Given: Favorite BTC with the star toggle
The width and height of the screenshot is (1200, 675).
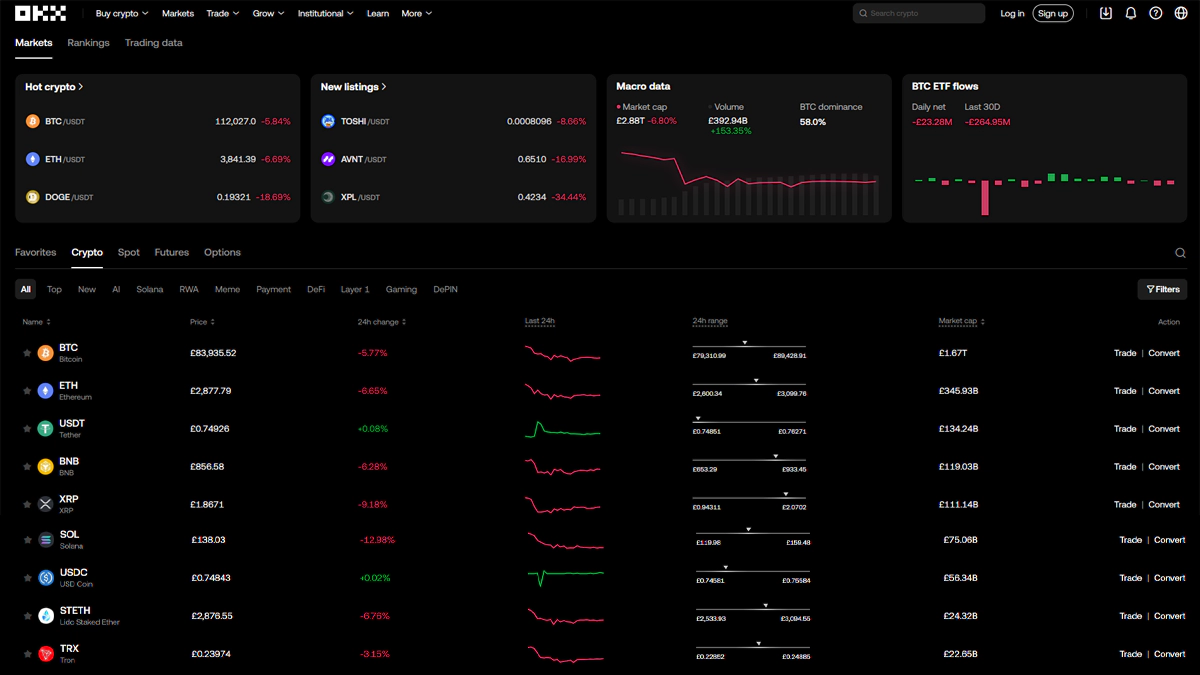Looking at the screenshot, I should point(27,353).
